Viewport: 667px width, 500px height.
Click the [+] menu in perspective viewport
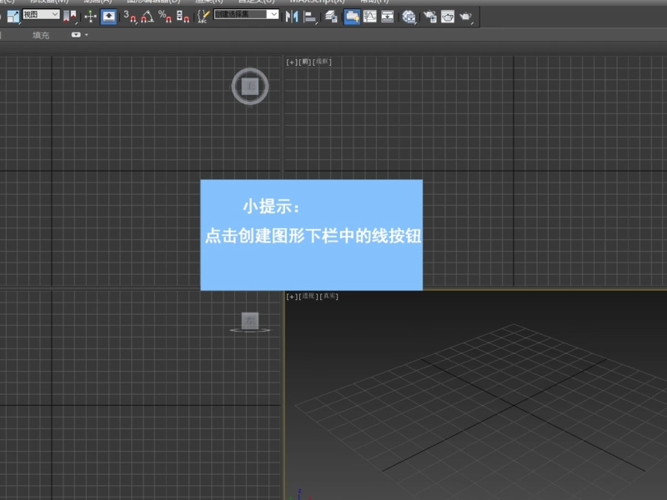(x=291, y=296)
